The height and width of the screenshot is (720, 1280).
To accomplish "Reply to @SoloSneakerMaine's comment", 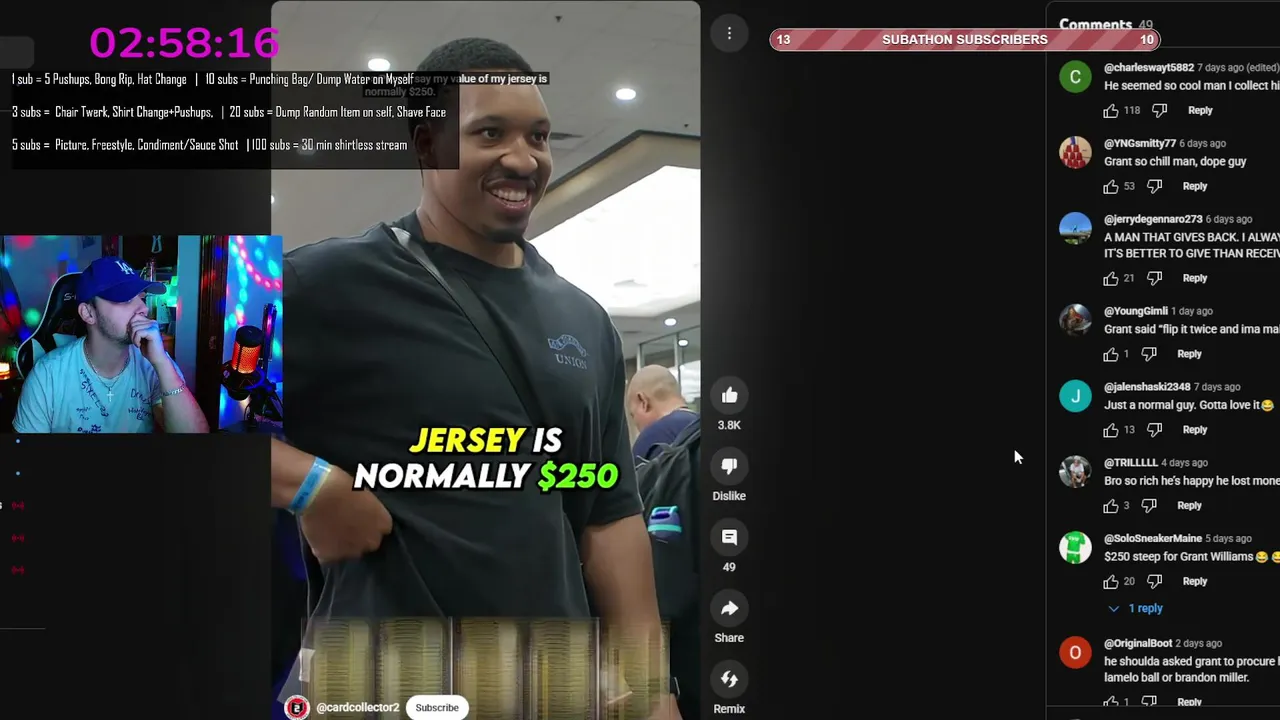I will tap(1195, 582).
